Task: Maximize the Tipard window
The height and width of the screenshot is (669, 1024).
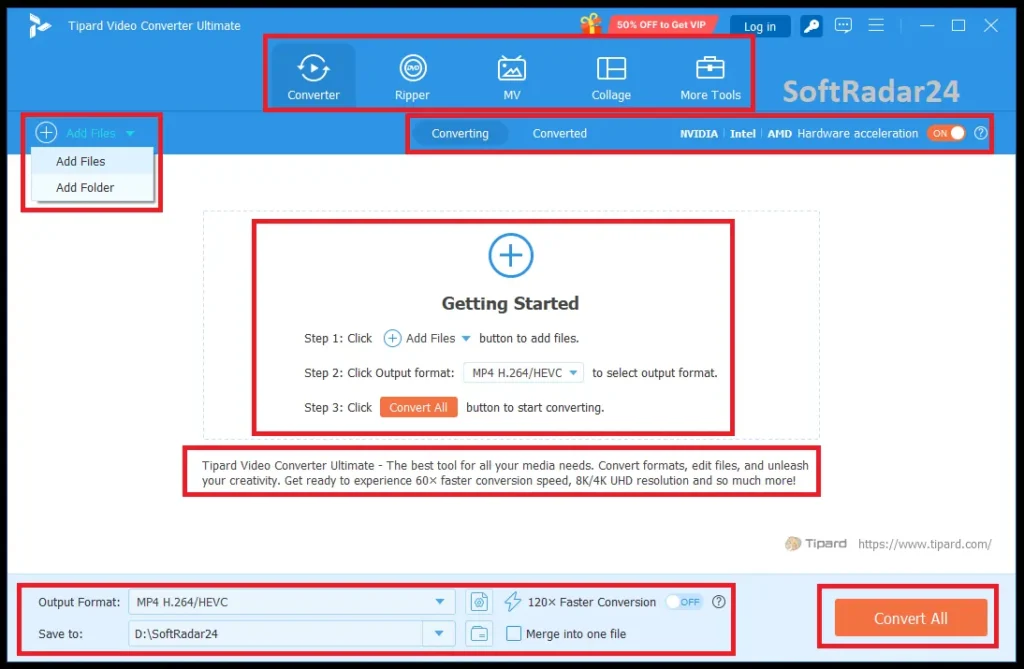Action: pos(958,25)
